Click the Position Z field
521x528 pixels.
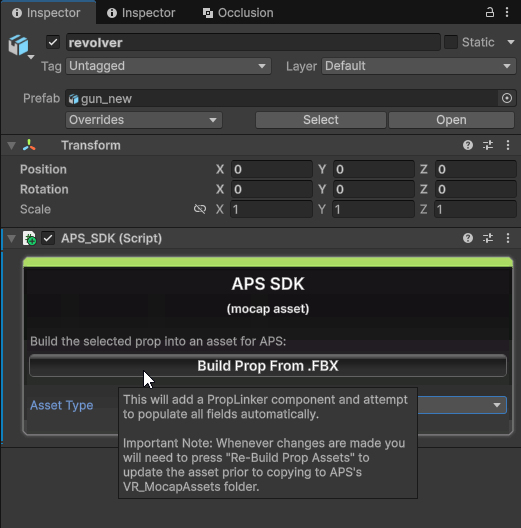pos(476,169)
